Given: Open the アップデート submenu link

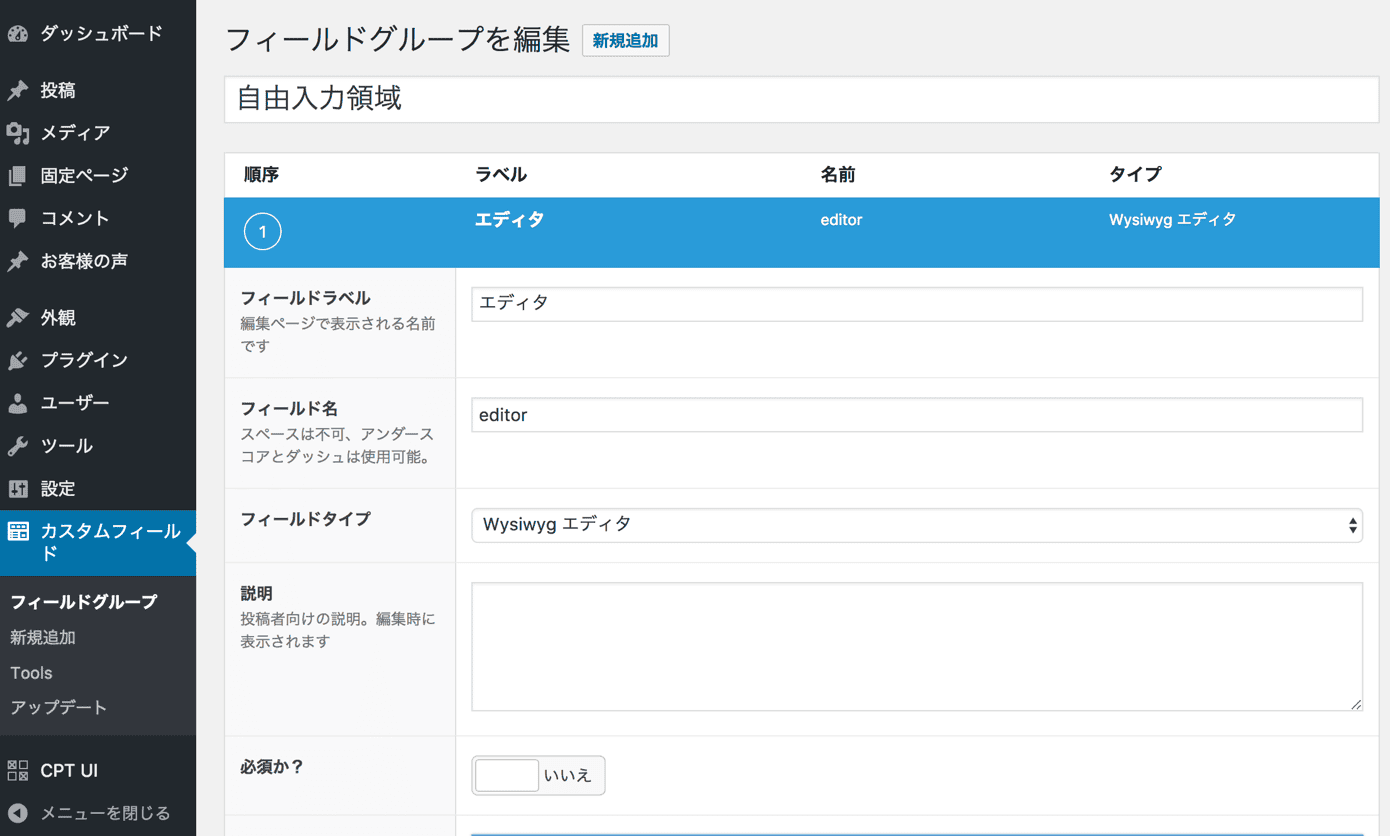Looking at the screenshot, I should tap(58, 708).
